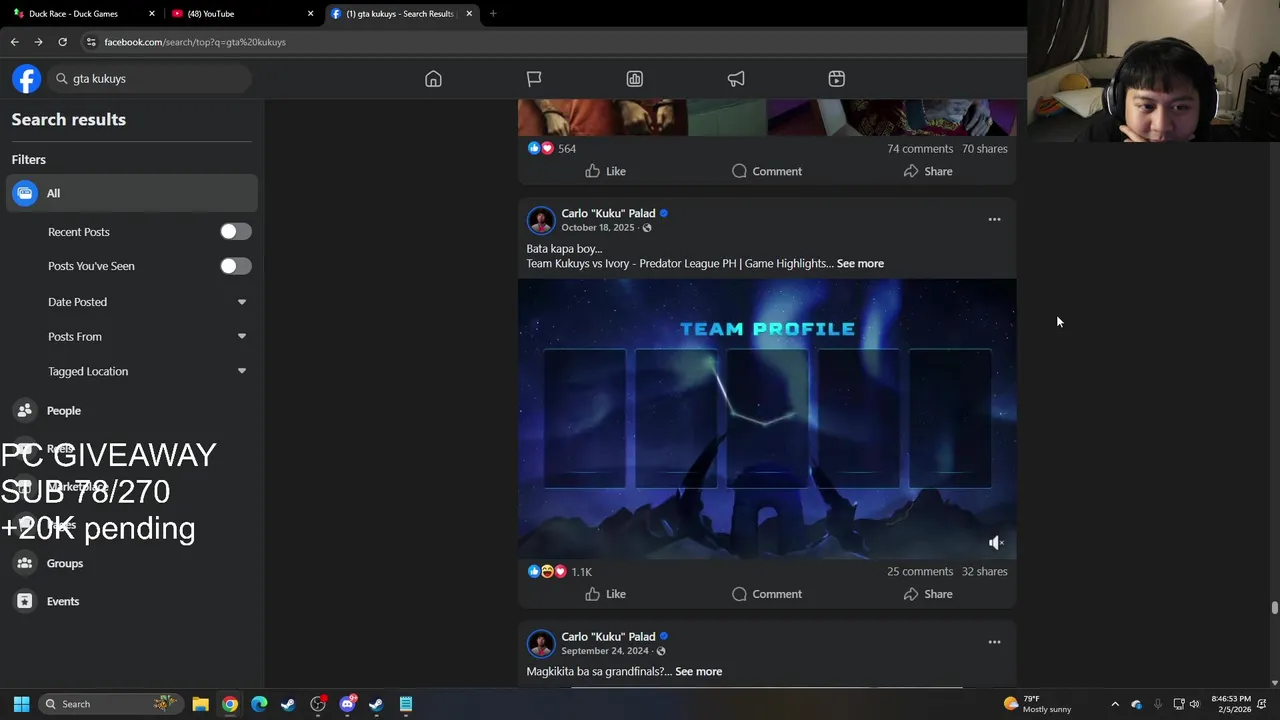Open September 24, 2024 post timestamp

click(x=604, y=651)
